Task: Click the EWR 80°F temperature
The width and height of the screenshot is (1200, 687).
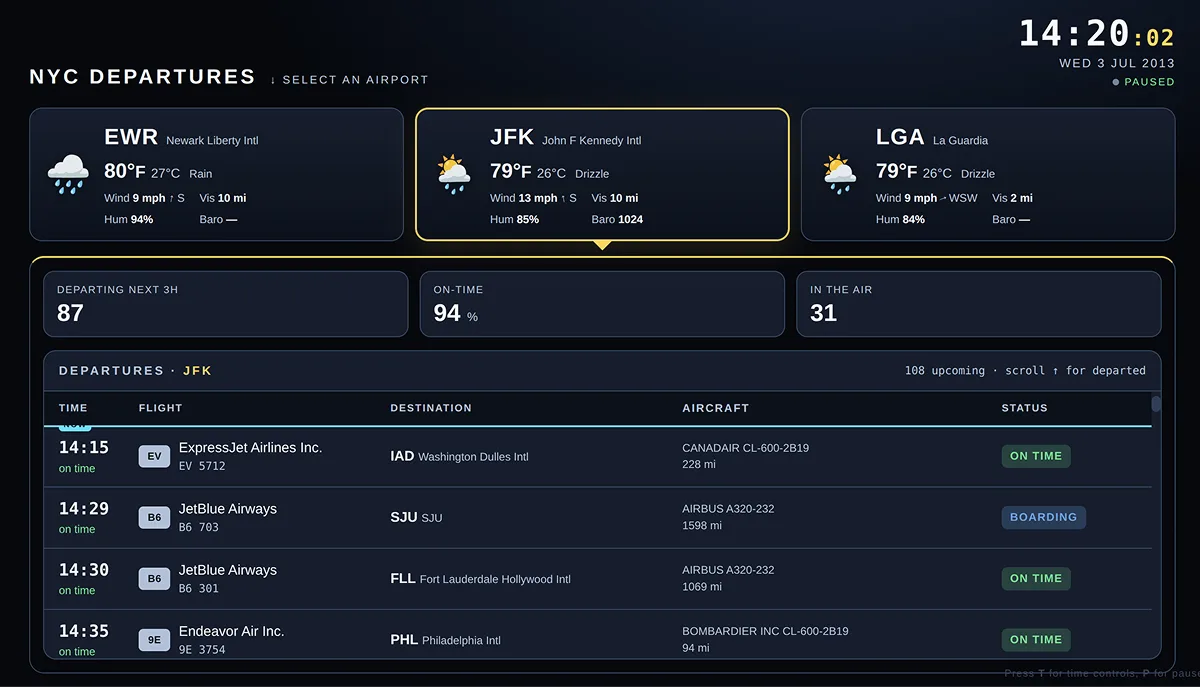Action: click(x=124, y=171)
